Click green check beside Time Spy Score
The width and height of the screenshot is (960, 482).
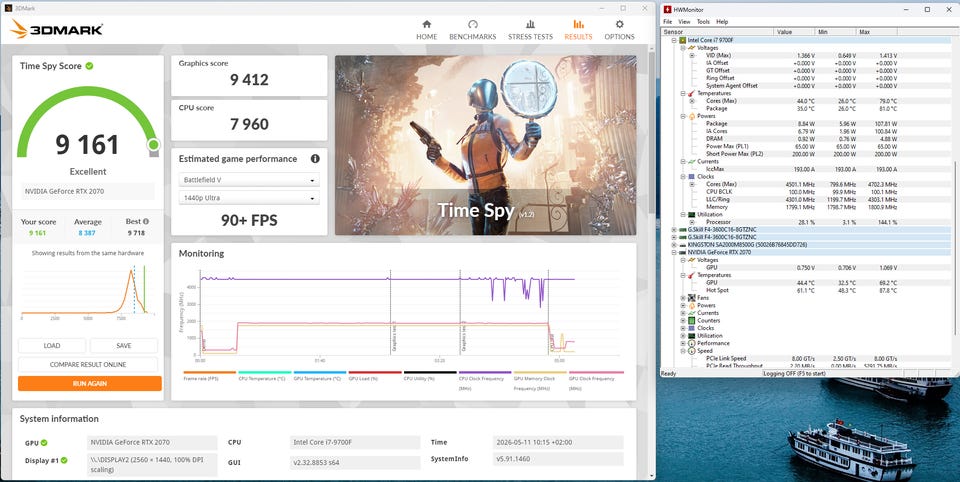[x=89, y=66]
